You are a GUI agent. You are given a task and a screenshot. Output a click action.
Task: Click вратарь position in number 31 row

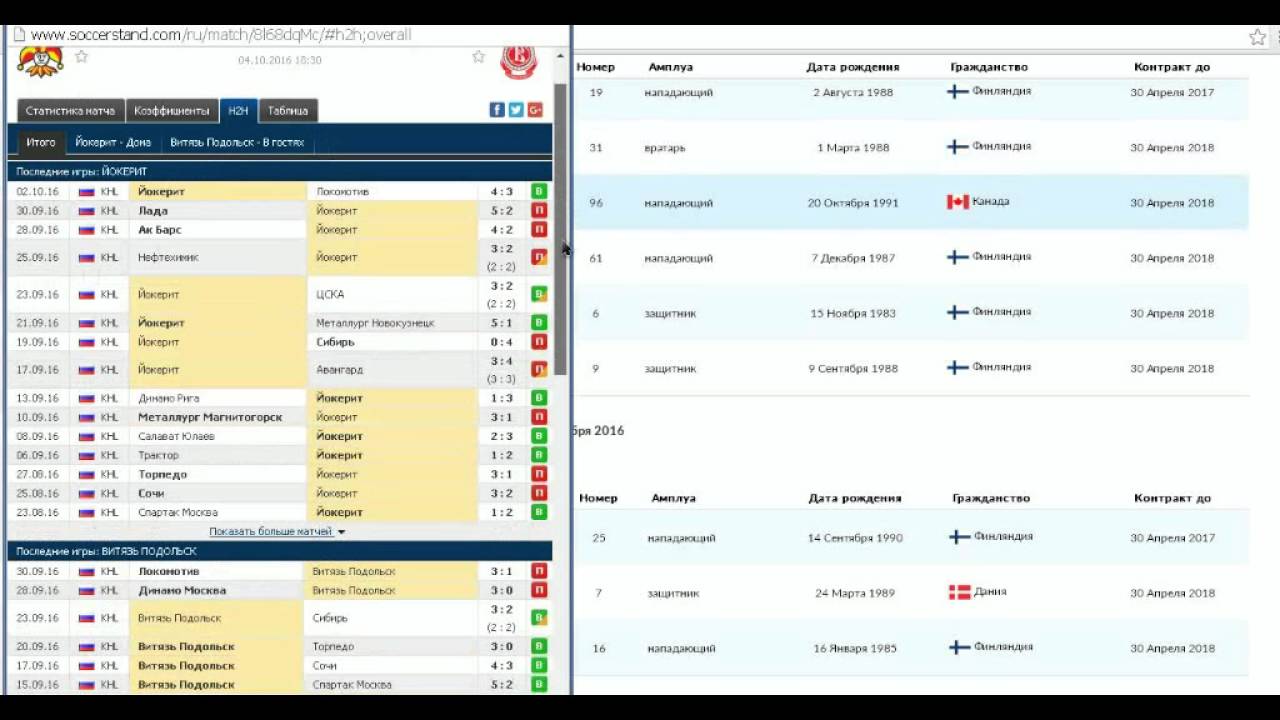pyautogui.click(x=665, y=147)
